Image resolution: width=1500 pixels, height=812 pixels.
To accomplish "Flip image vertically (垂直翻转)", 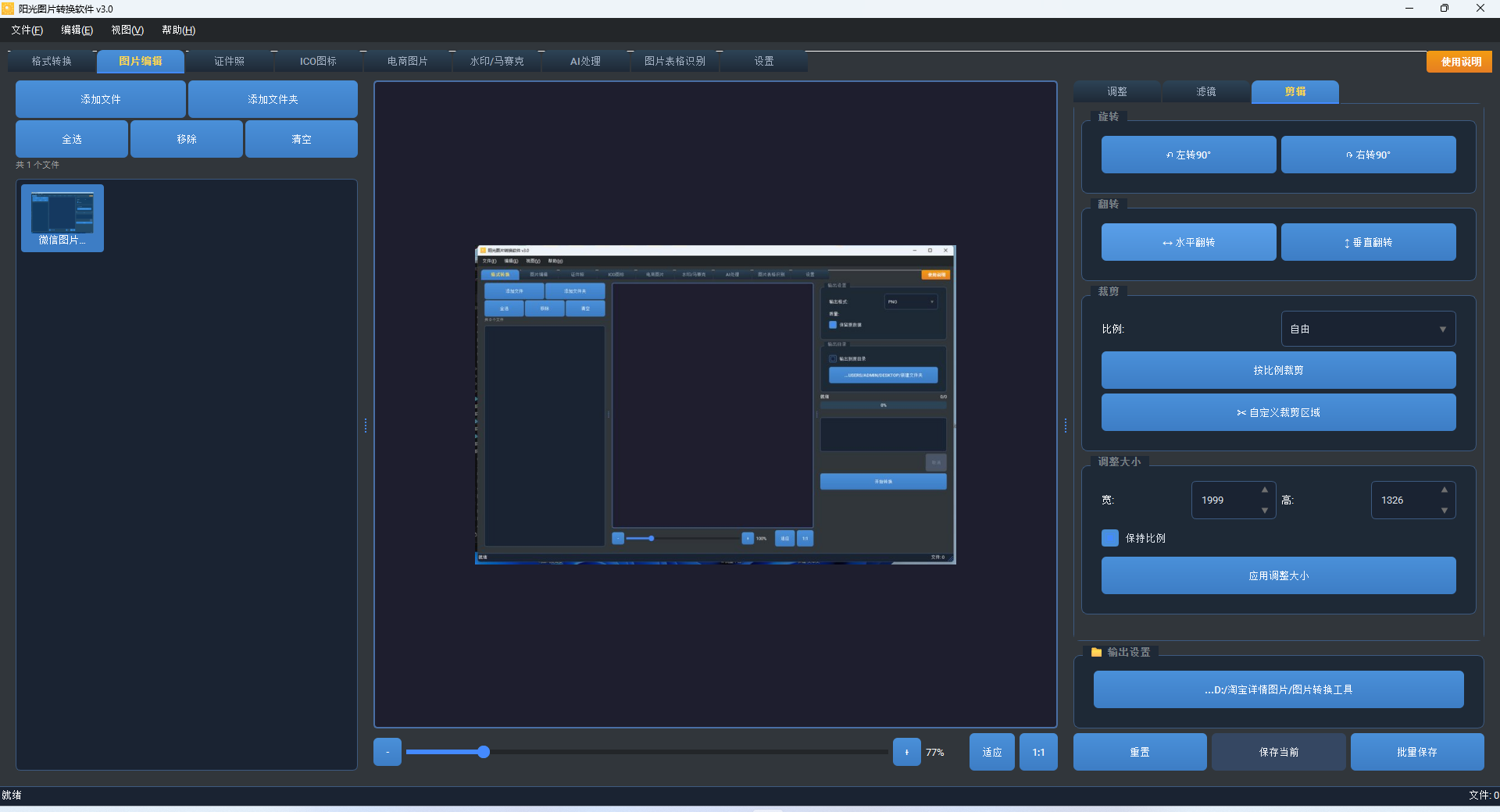I will click(x=1368, y=242).
